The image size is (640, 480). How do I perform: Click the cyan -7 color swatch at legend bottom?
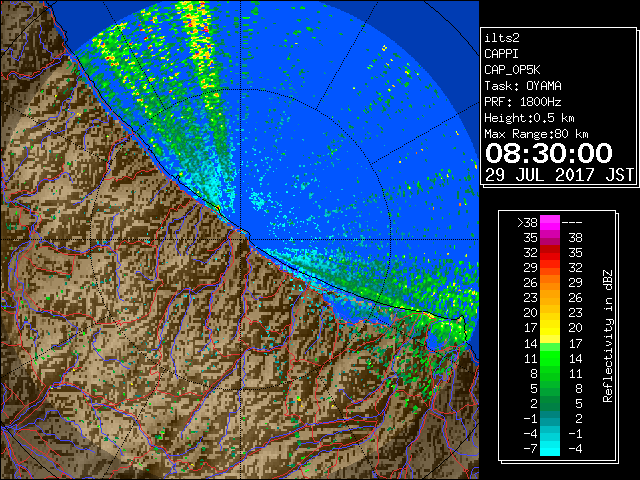(550, 448)
